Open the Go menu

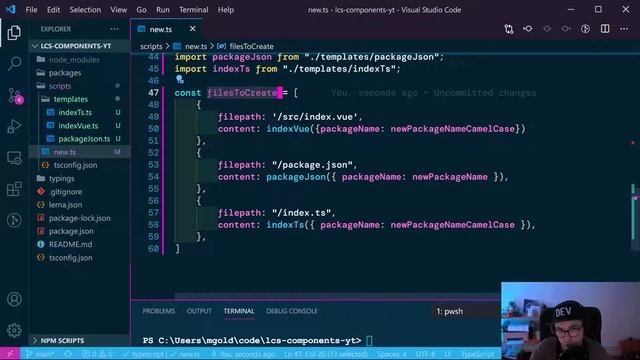(141, 10)
